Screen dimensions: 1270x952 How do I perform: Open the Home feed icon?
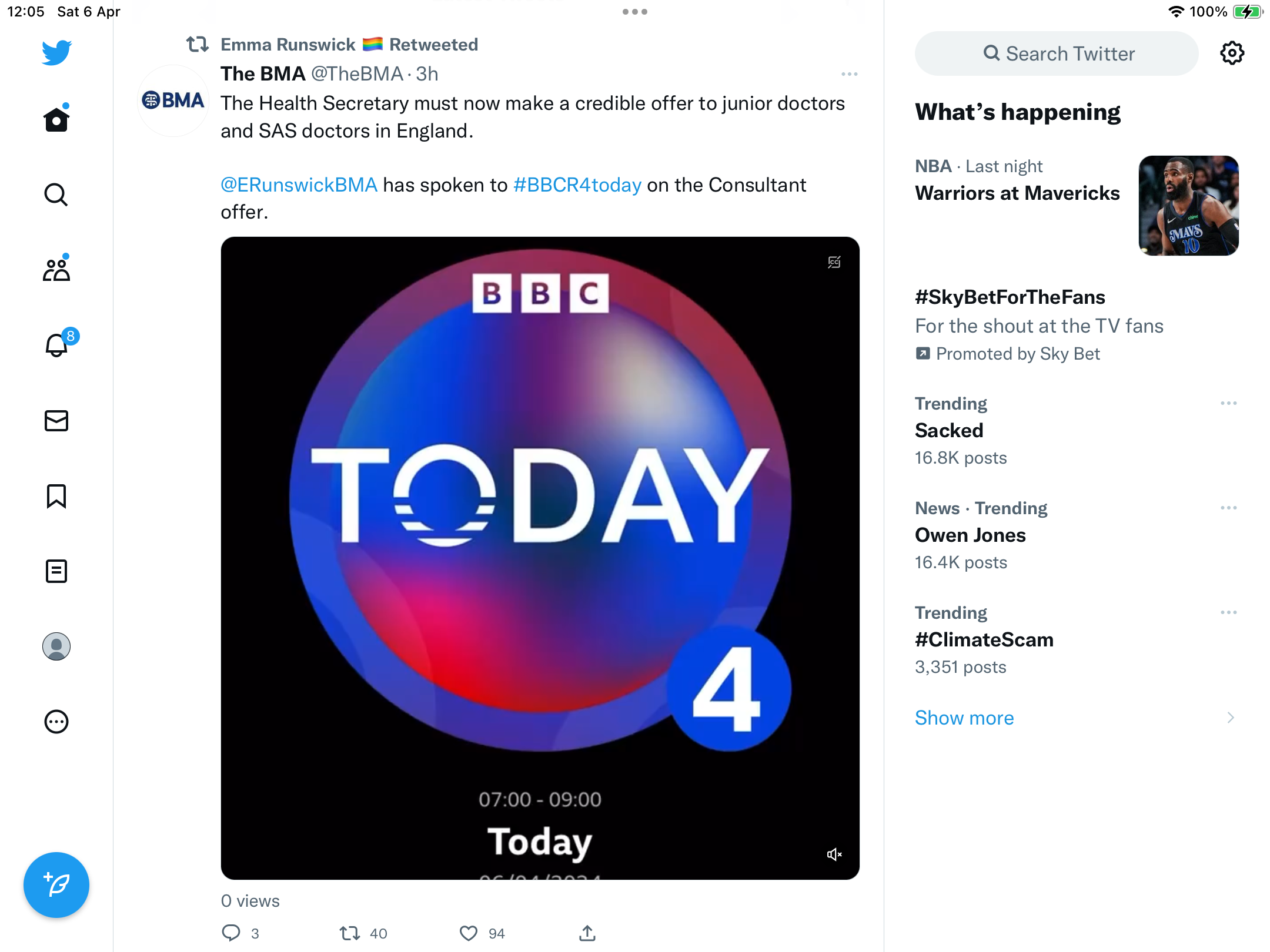pos(56,119)
